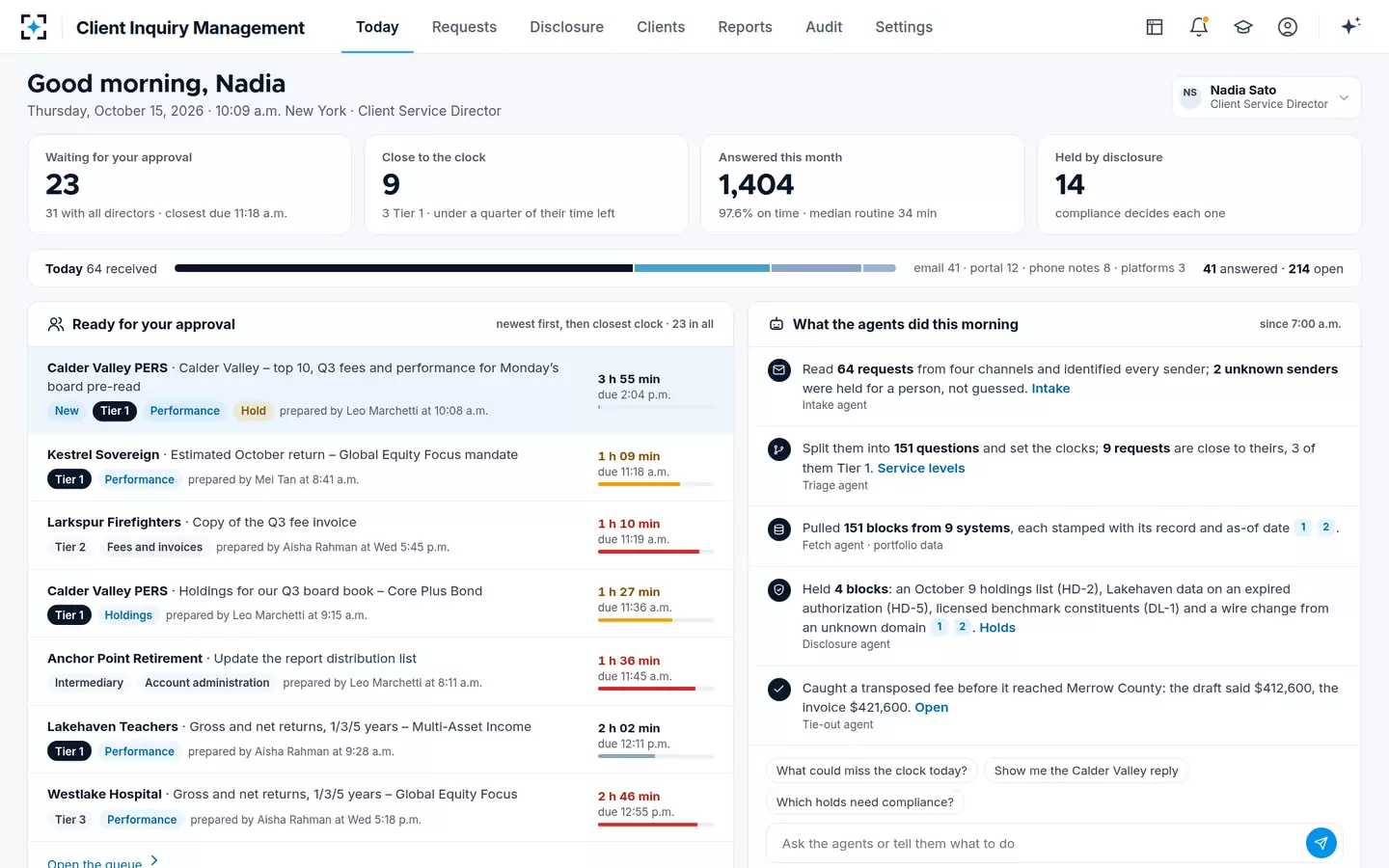Click the sparkle assistant icon
Viewport: 1389px width, 868px height.
1350,26
